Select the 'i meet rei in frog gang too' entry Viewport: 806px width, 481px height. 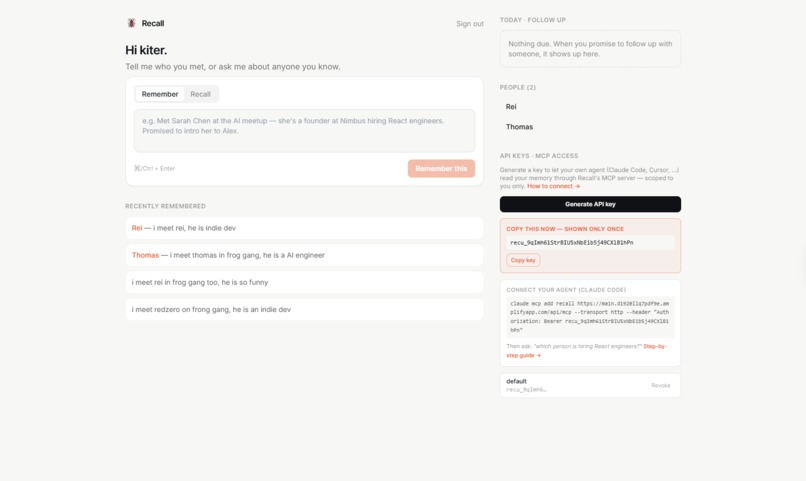304,282
